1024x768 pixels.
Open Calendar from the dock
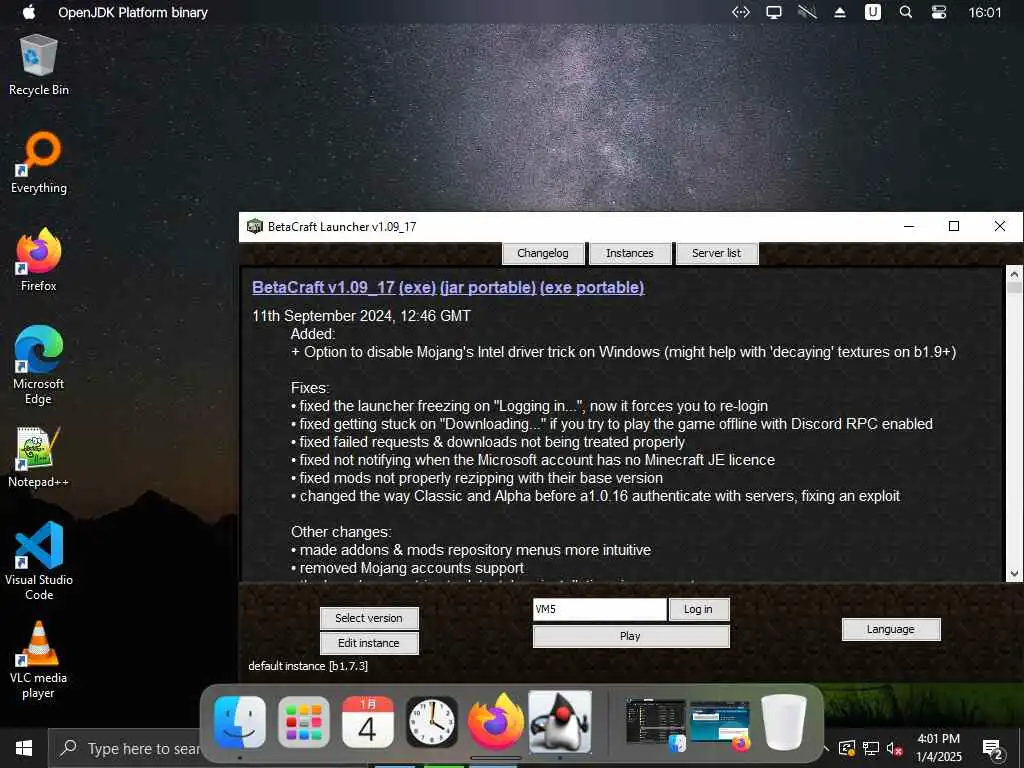[x=368, y=722]
